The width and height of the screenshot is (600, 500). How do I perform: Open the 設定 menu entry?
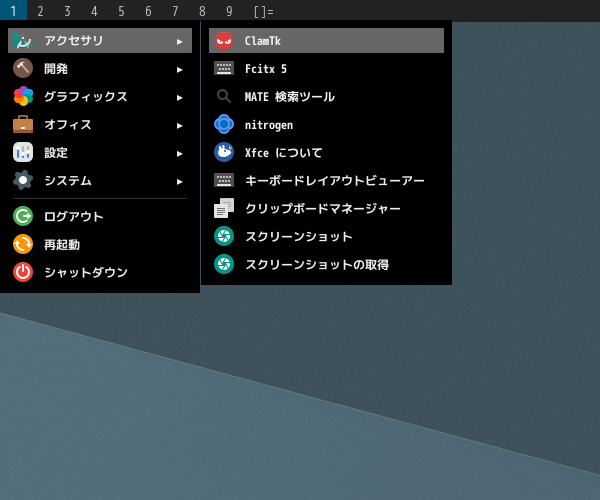coord(100,152)
